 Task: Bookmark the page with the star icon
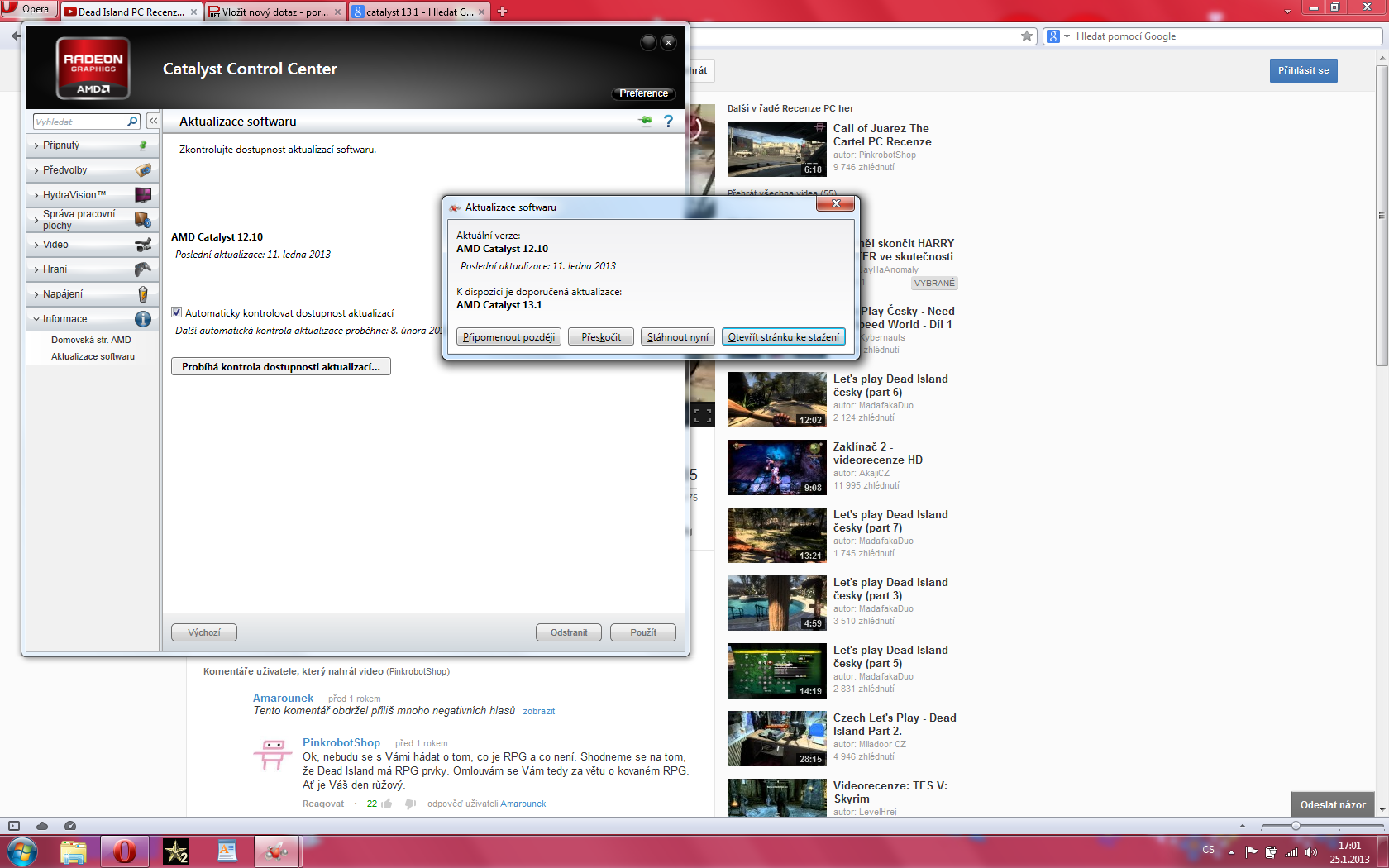(x=1027, y=36)
